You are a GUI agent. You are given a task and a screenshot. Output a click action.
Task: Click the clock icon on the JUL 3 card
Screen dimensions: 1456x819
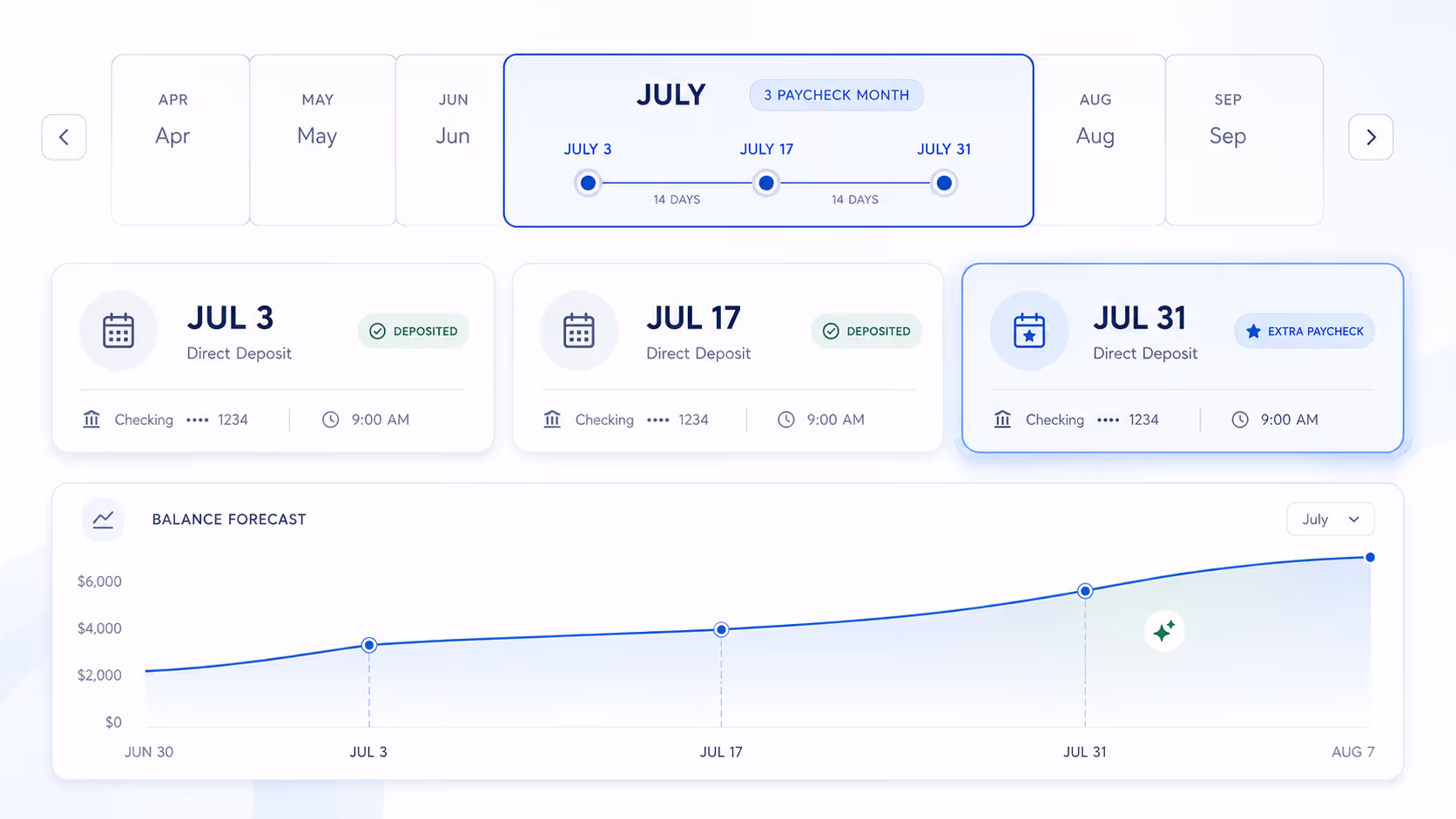click(331, 420)
